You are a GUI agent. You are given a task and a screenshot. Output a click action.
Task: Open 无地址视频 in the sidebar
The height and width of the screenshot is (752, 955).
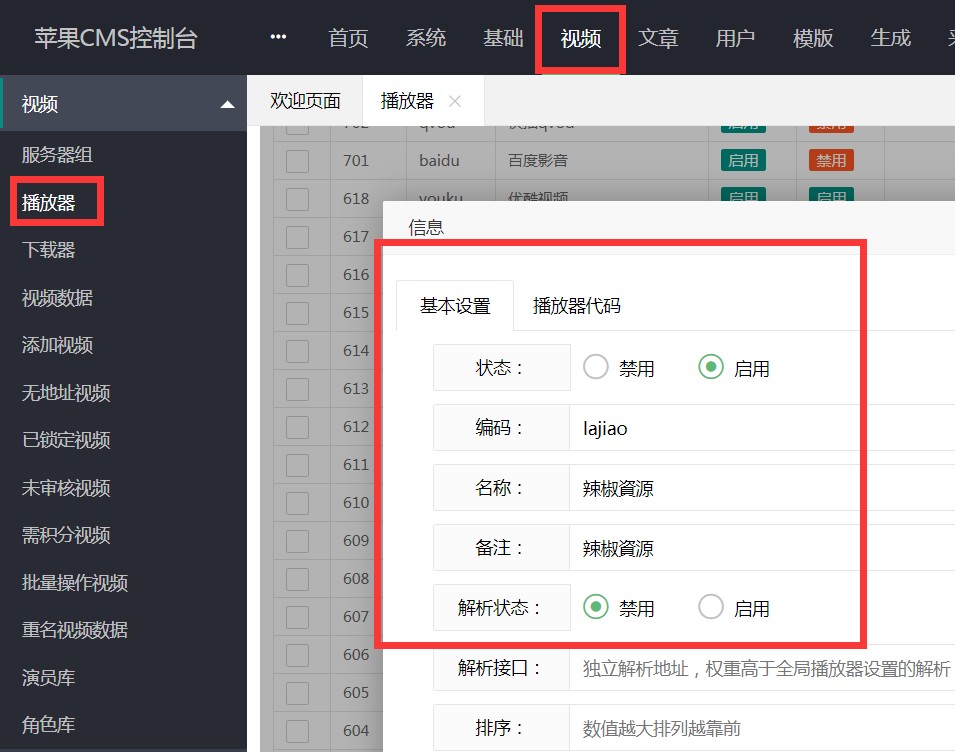click(66, 393)
